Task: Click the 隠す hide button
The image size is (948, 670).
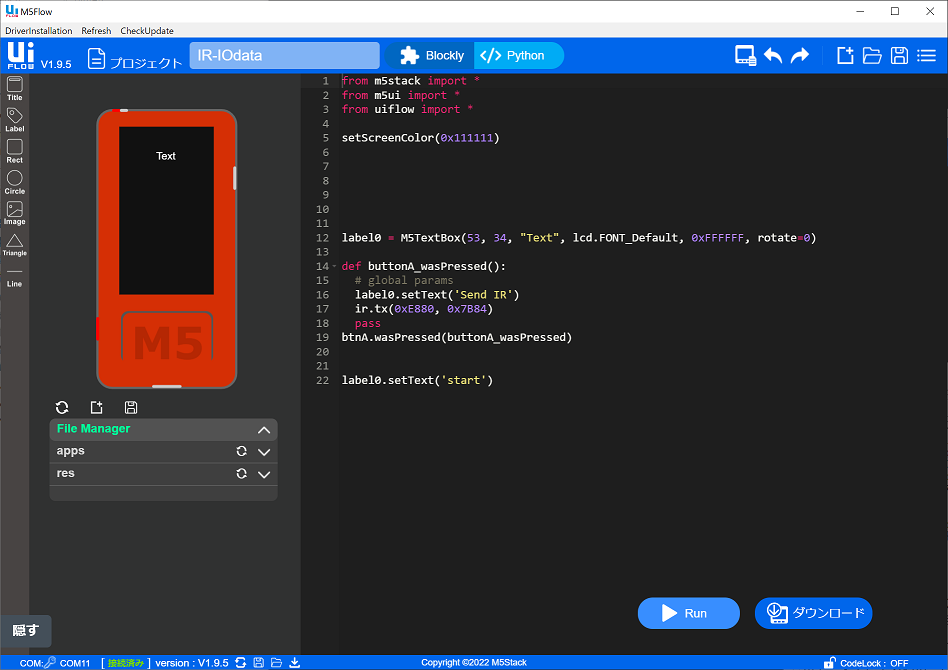Action: click(25, 631)
